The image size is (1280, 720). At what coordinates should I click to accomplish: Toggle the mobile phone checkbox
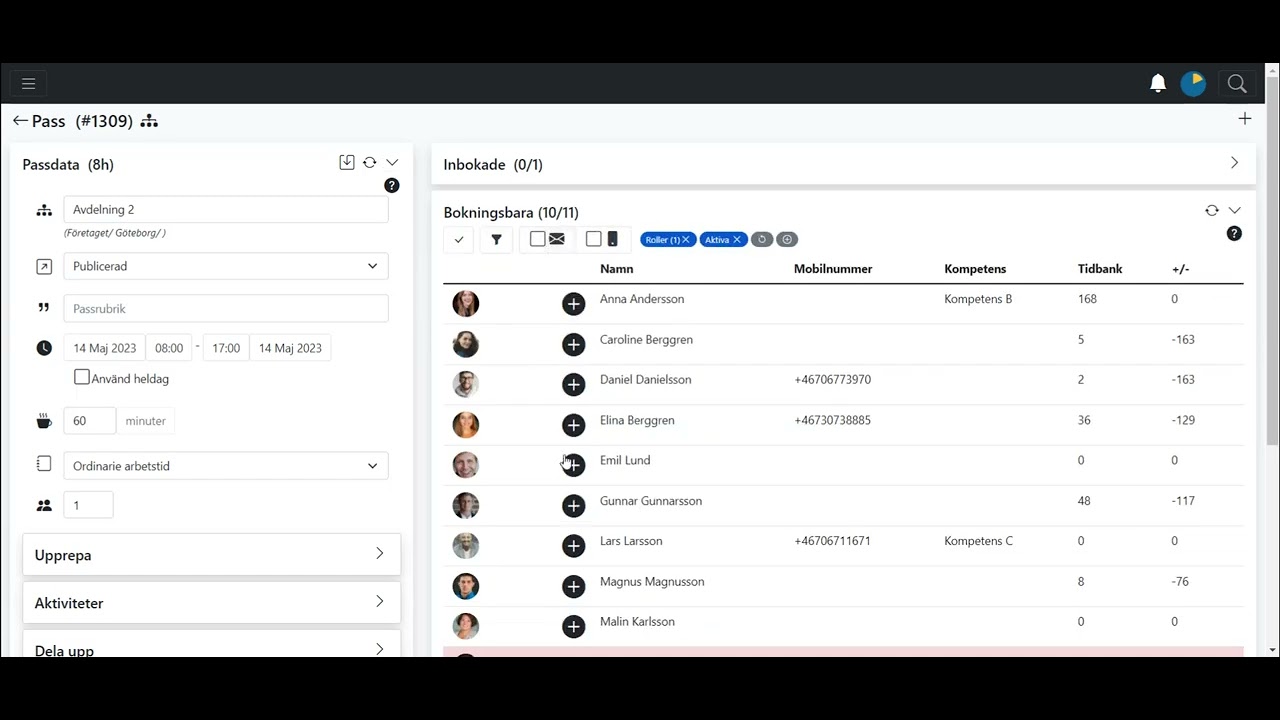click(x=593, y=239)
